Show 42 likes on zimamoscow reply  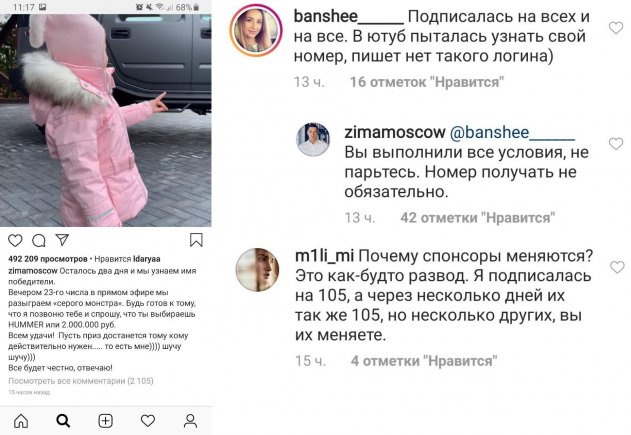478,218
